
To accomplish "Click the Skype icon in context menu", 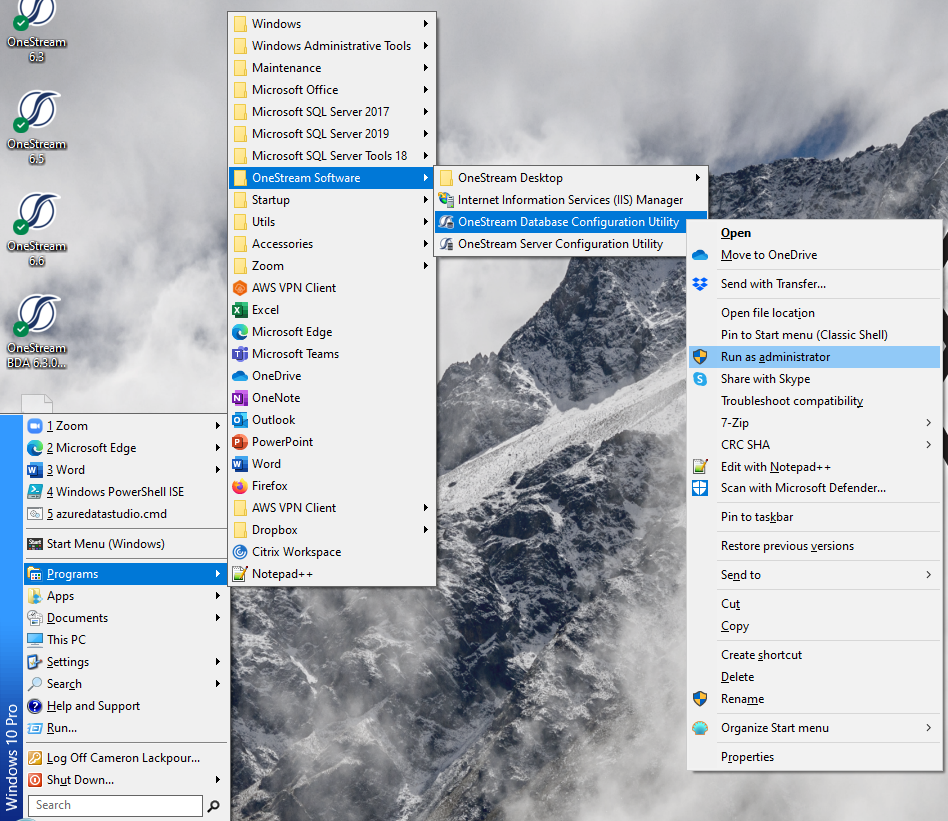I will (x=700, y=379).
